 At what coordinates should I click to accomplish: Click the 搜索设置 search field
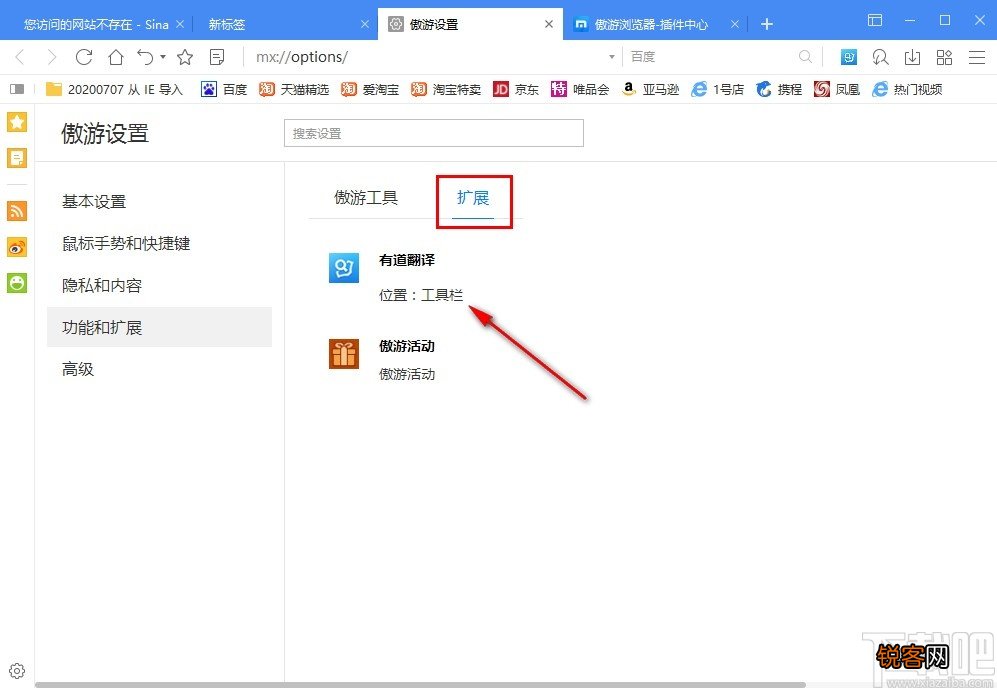(434, 134)
